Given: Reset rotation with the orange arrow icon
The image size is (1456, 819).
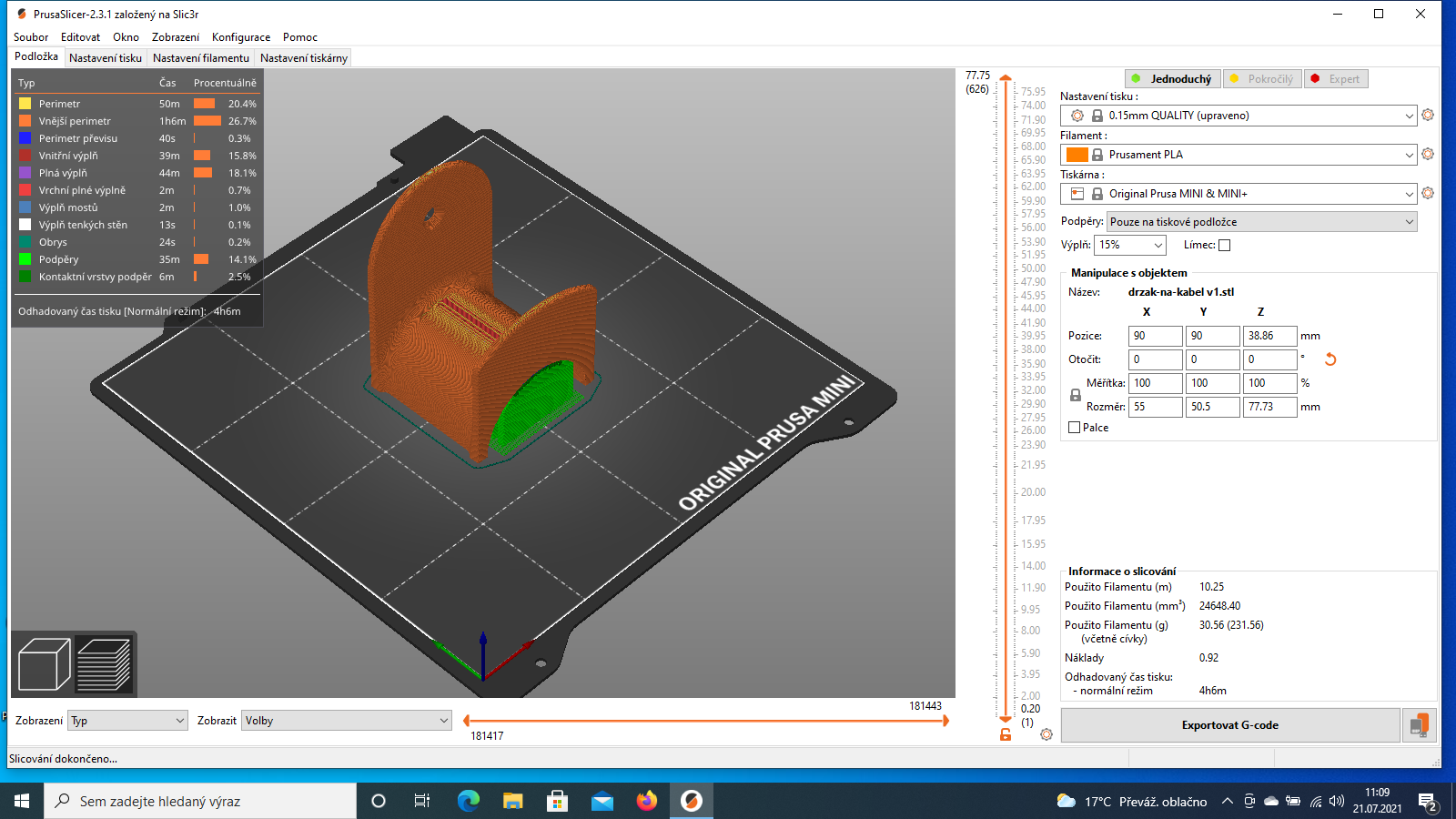Looking at the screenshot, I should (1330, 359).
